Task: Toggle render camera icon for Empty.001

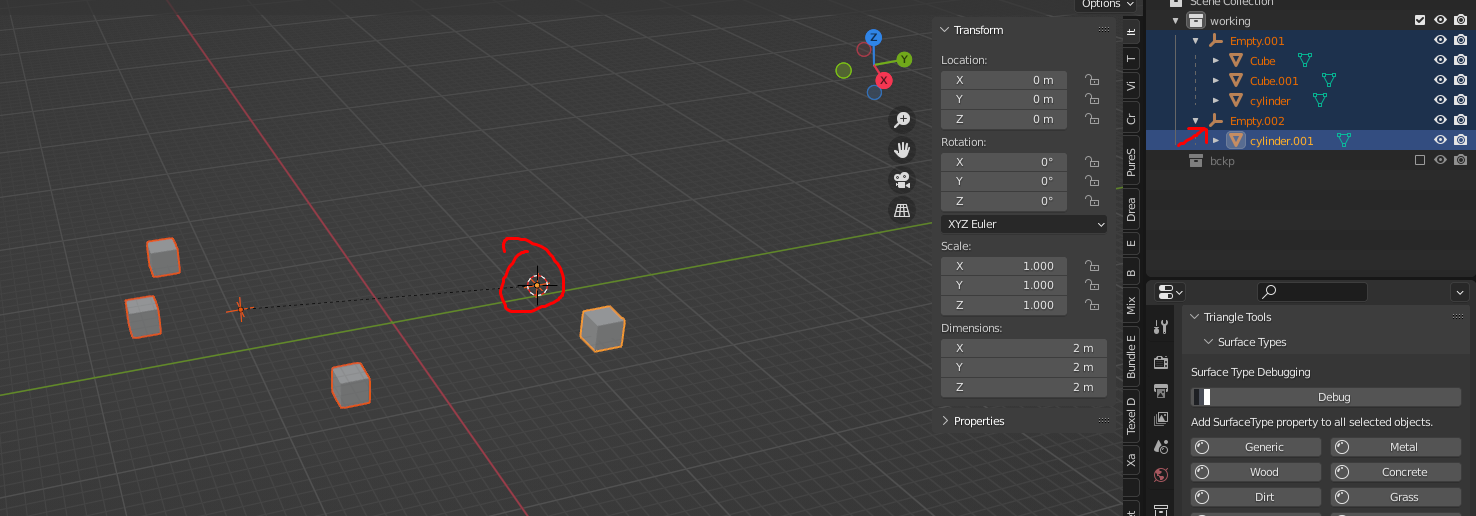Action: 1460,40
